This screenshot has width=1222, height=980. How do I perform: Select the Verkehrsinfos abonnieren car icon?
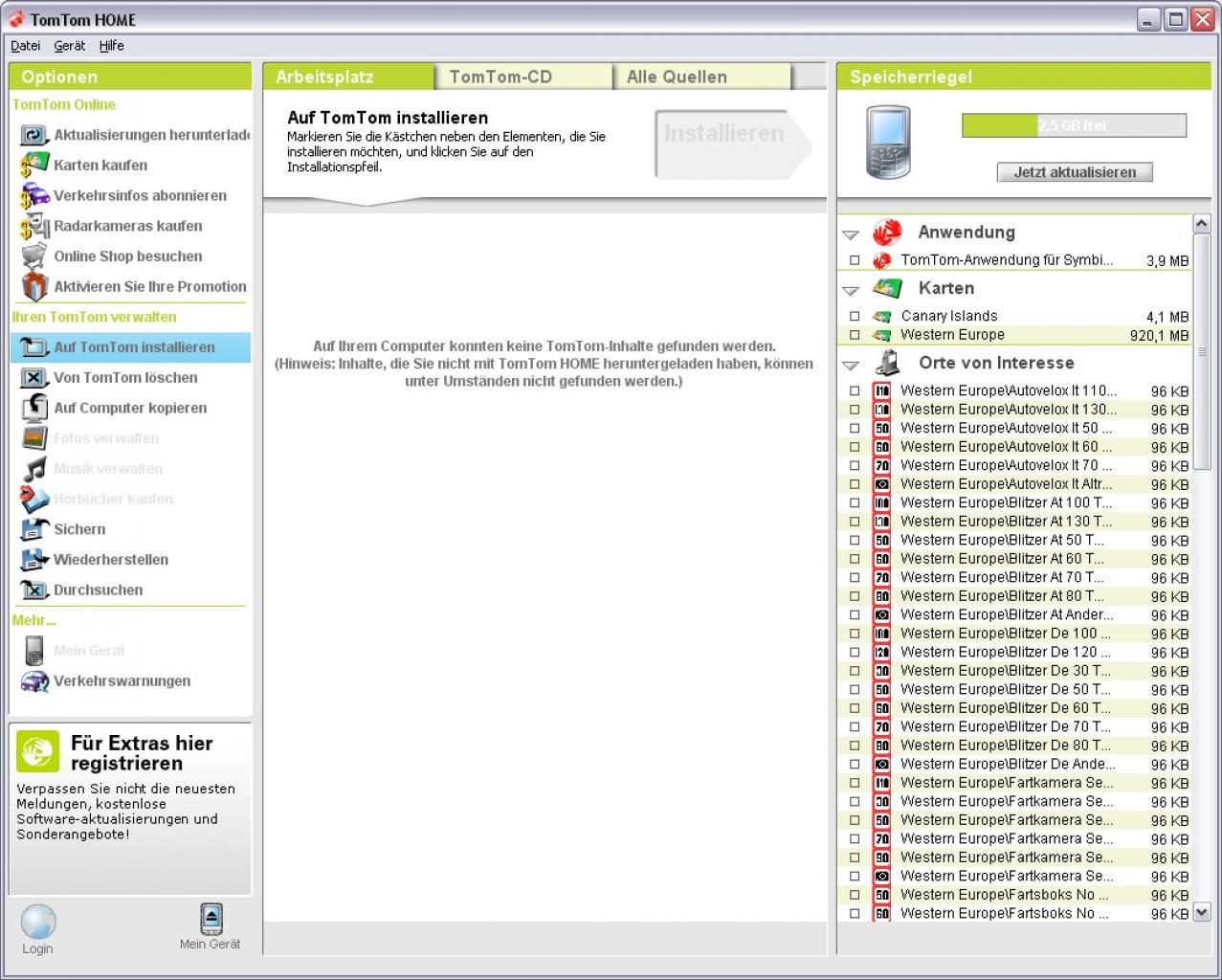pyautogui.click(x=34, y=195)
